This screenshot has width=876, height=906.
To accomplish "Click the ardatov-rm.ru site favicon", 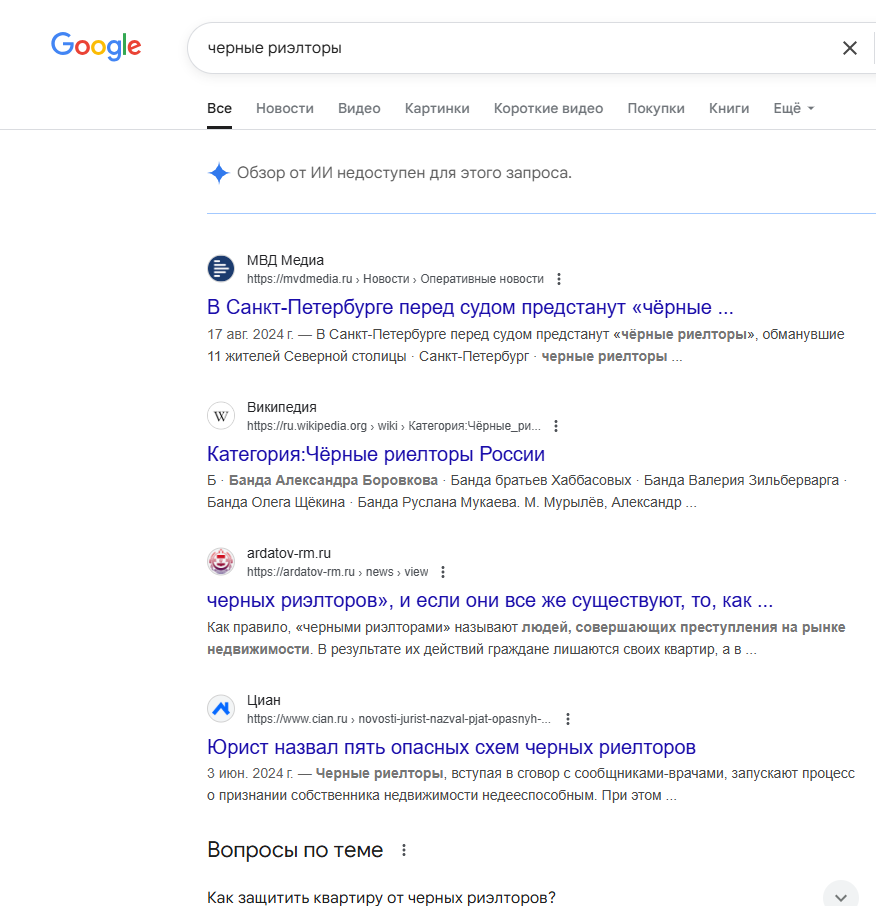I will pos(221,562).
